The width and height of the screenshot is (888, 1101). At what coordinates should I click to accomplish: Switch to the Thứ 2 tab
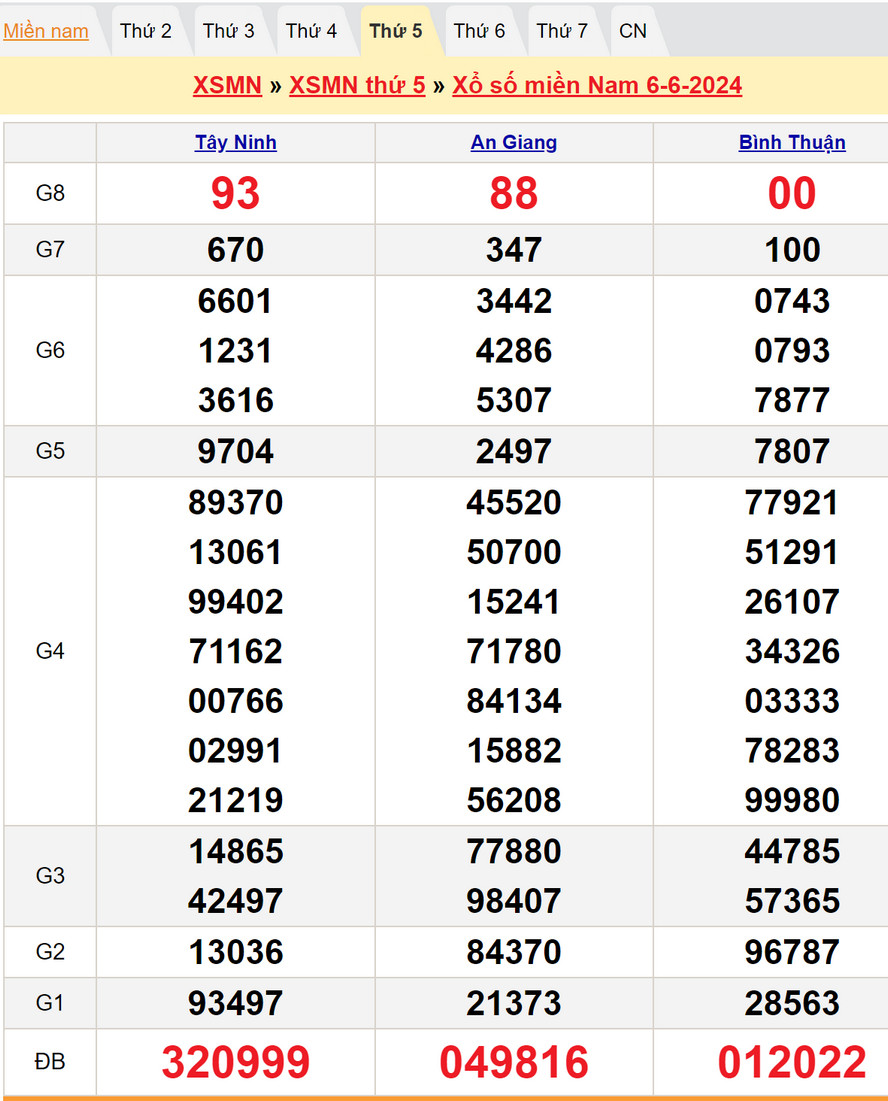[146, 31]
